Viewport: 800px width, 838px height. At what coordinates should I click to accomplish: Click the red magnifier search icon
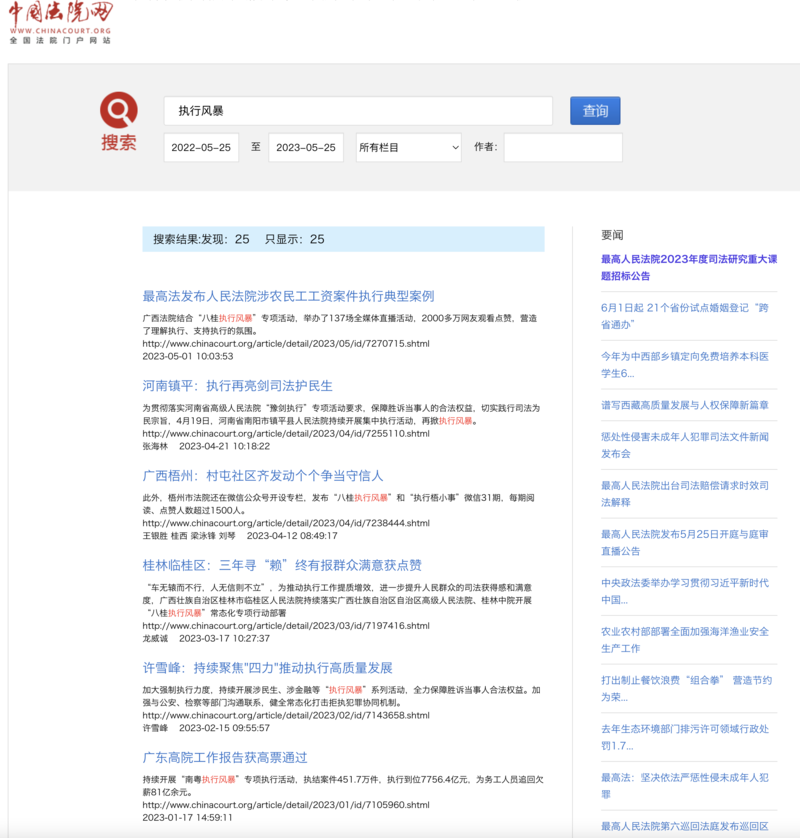point(119,110)
